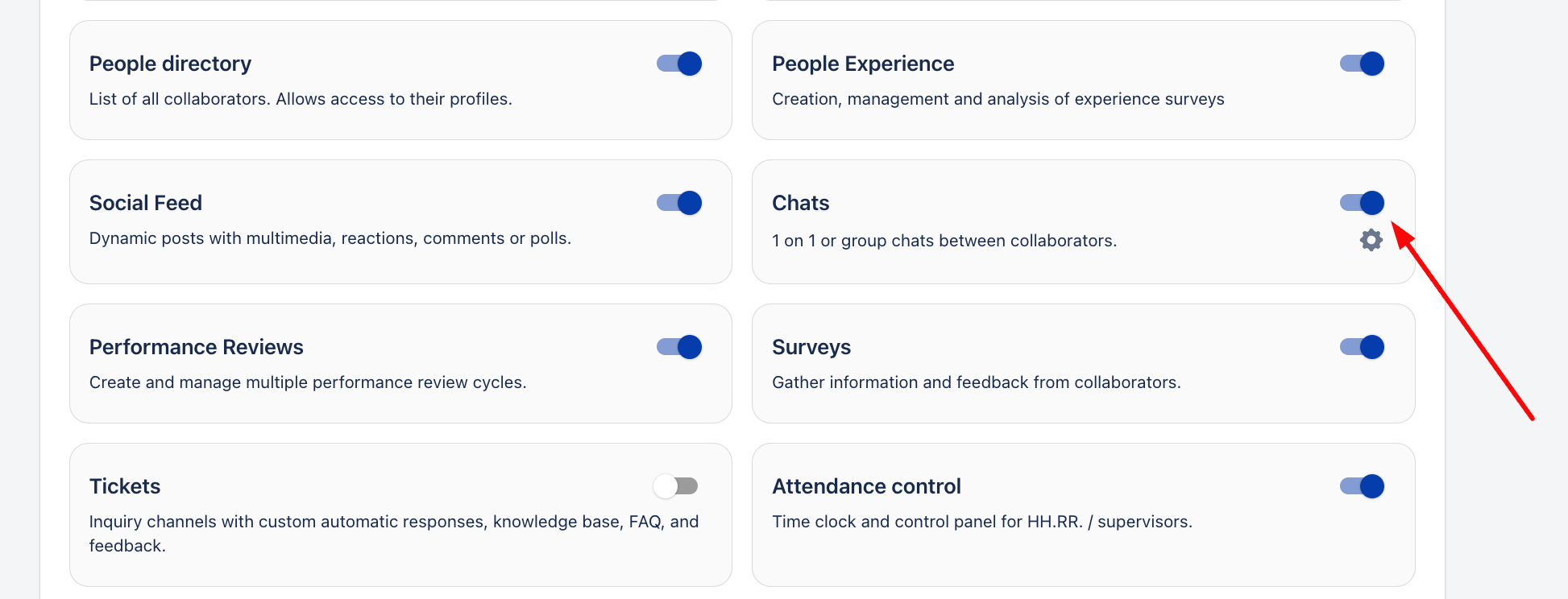Image resolution: width=1568 pixels, height=599 pixels.
Task: Select the Chats card heading
Action: (x=800, y=203)
